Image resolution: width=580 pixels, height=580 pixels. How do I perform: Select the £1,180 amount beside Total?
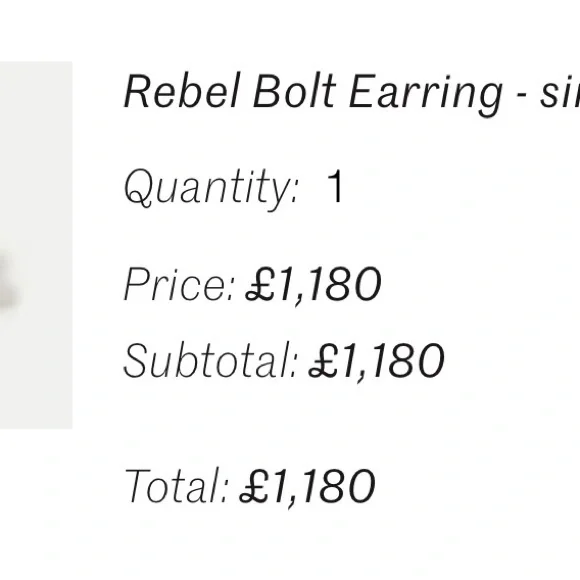coord(307,488)
